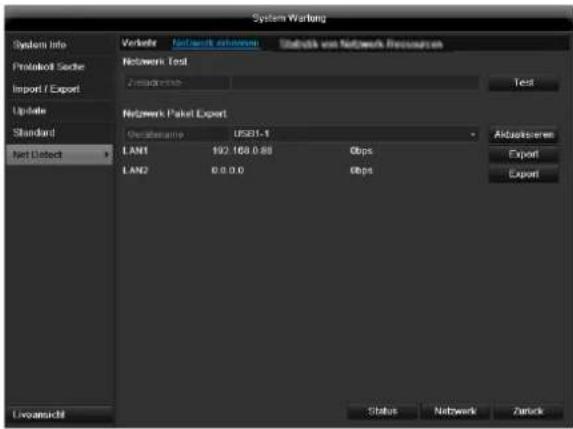Open the USB1-1 device dropdown
The width and height of the screenshot is (573, 429).
[x=355, y=134]
